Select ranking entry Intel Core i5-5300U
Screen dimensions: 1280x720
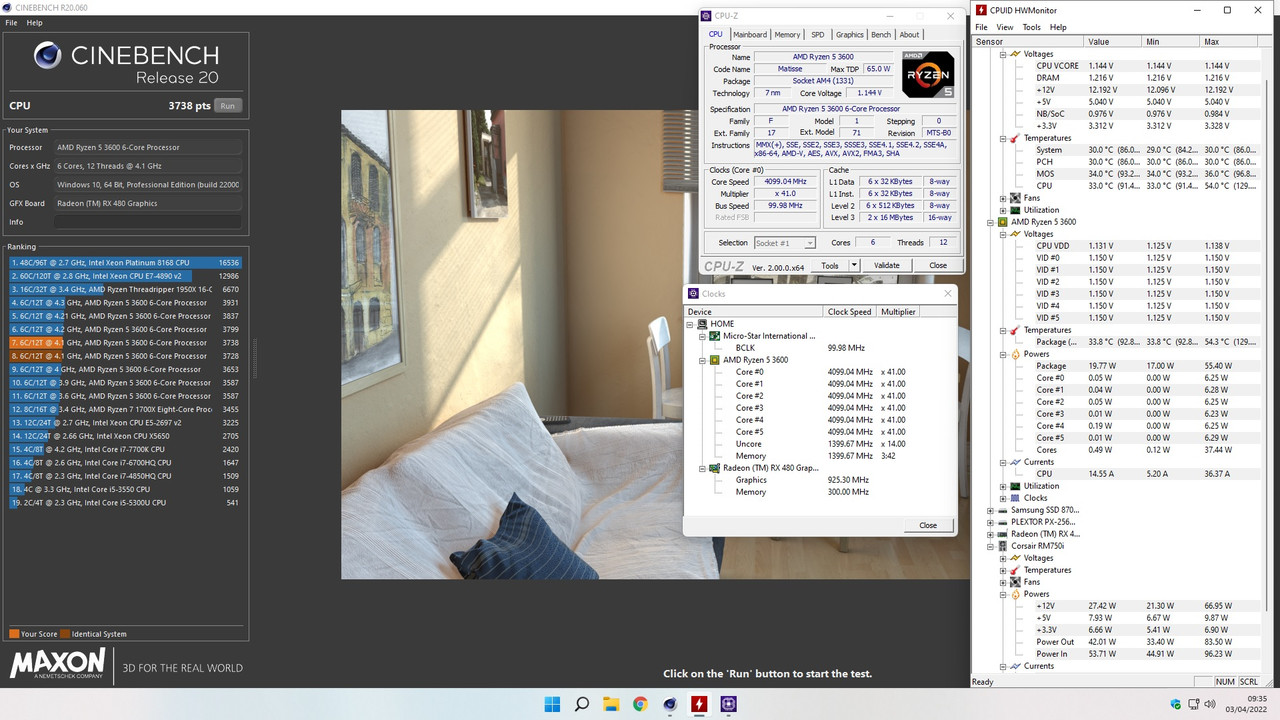pos(125,503)
